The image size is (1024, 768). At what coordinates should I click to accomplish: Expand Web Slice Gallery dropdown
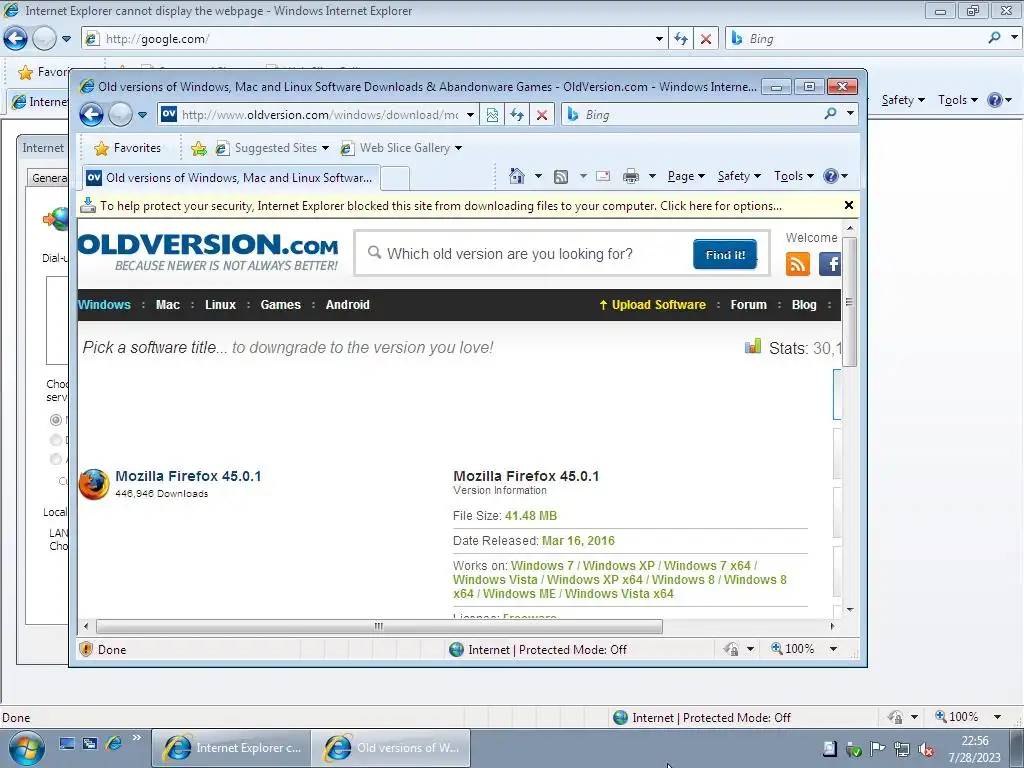click(458, 148)
